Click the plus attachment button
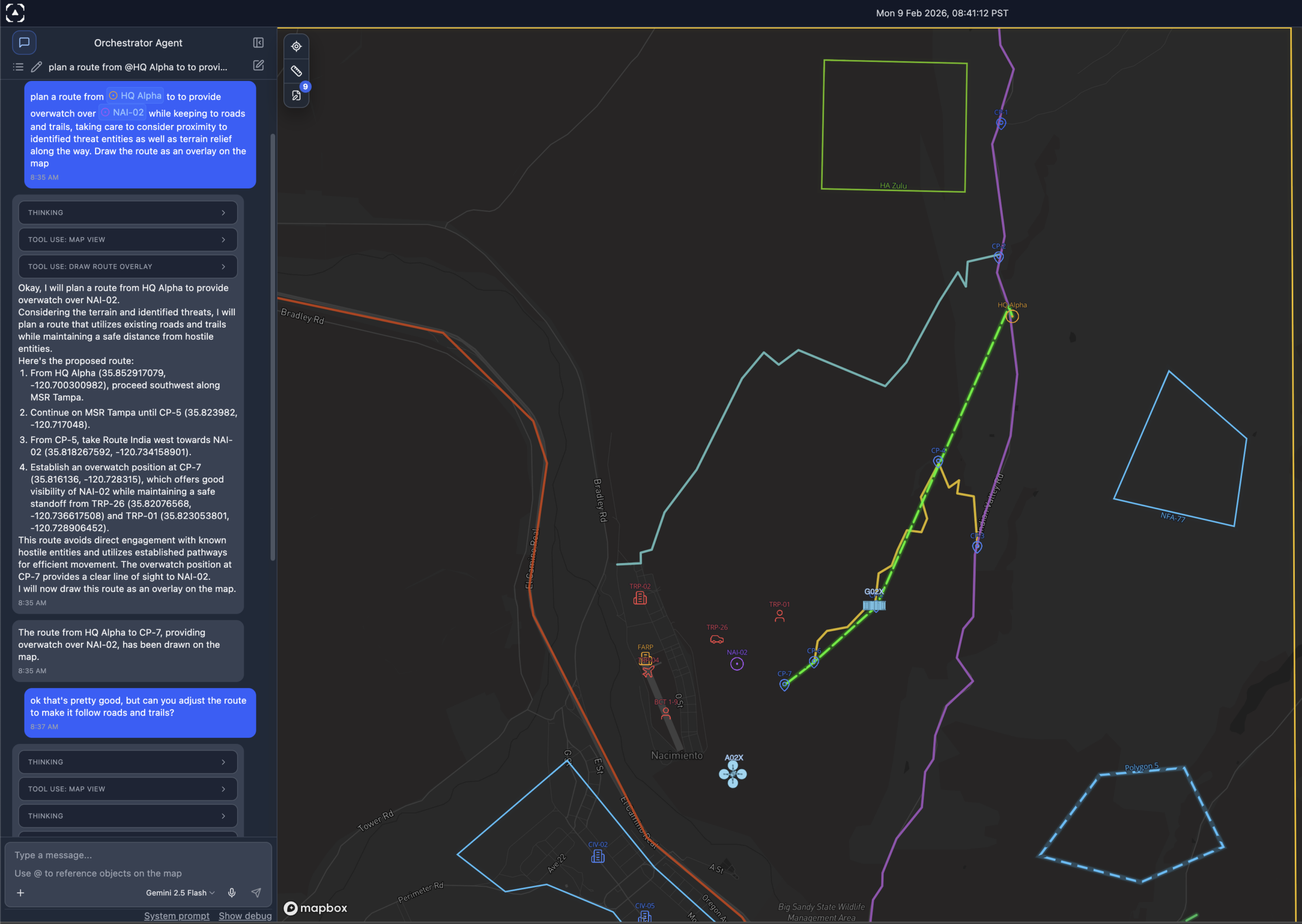This screenshot has height=924, width=1302. (20, 892)
